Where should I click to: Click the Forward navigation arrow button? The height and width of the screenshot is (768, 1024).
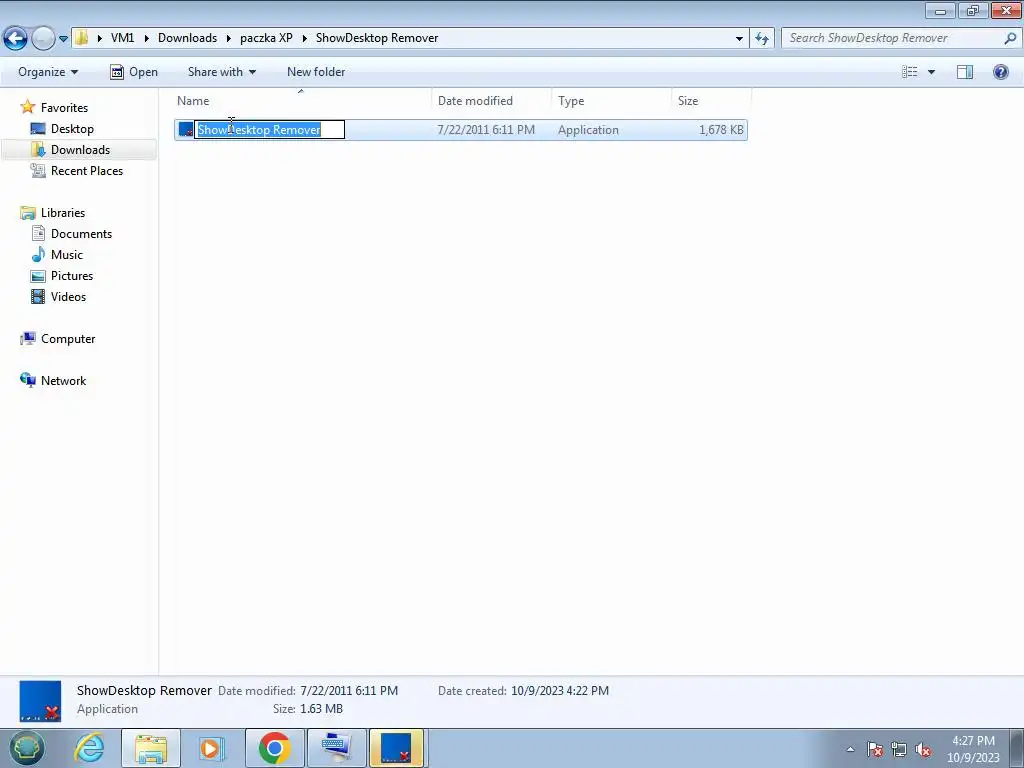43,39
